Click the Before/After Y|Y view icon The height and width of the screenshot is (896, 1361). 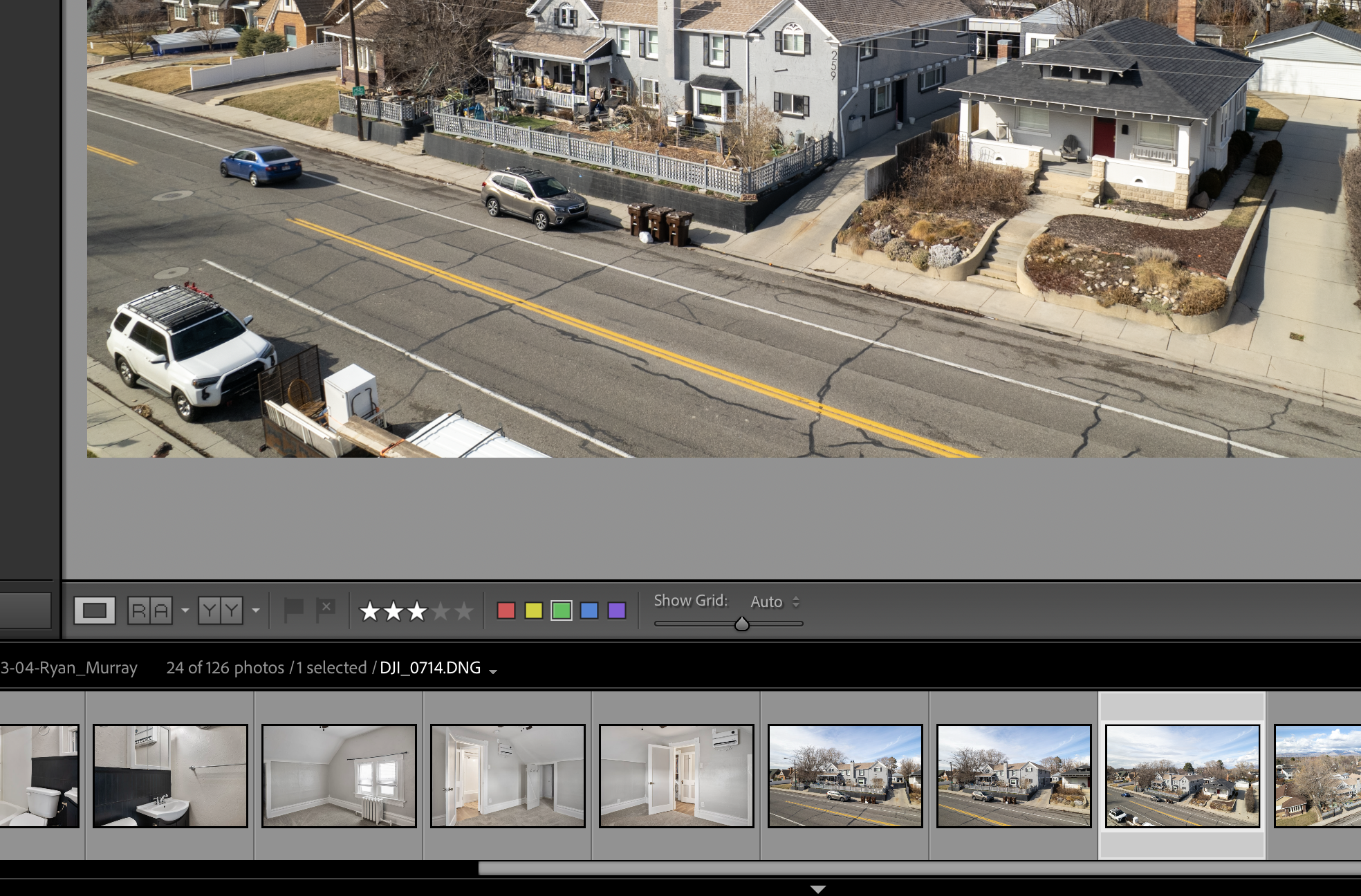coord(221,610)
